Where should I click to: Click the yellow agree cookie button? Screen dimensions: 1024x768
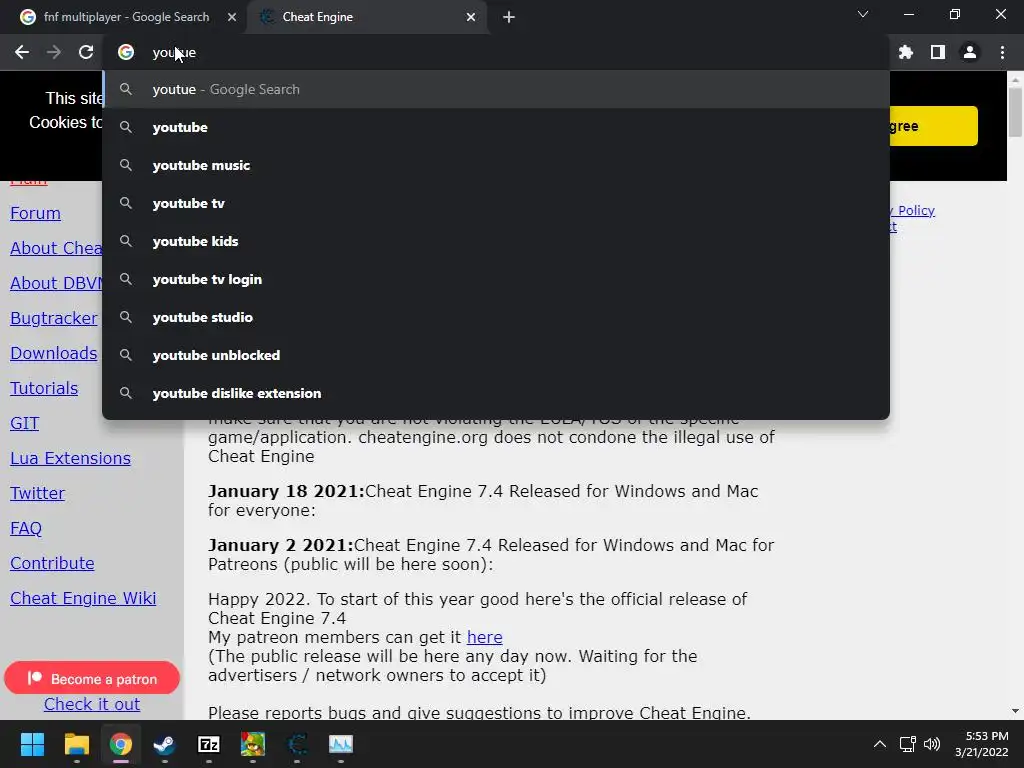[x=933, y=126]
